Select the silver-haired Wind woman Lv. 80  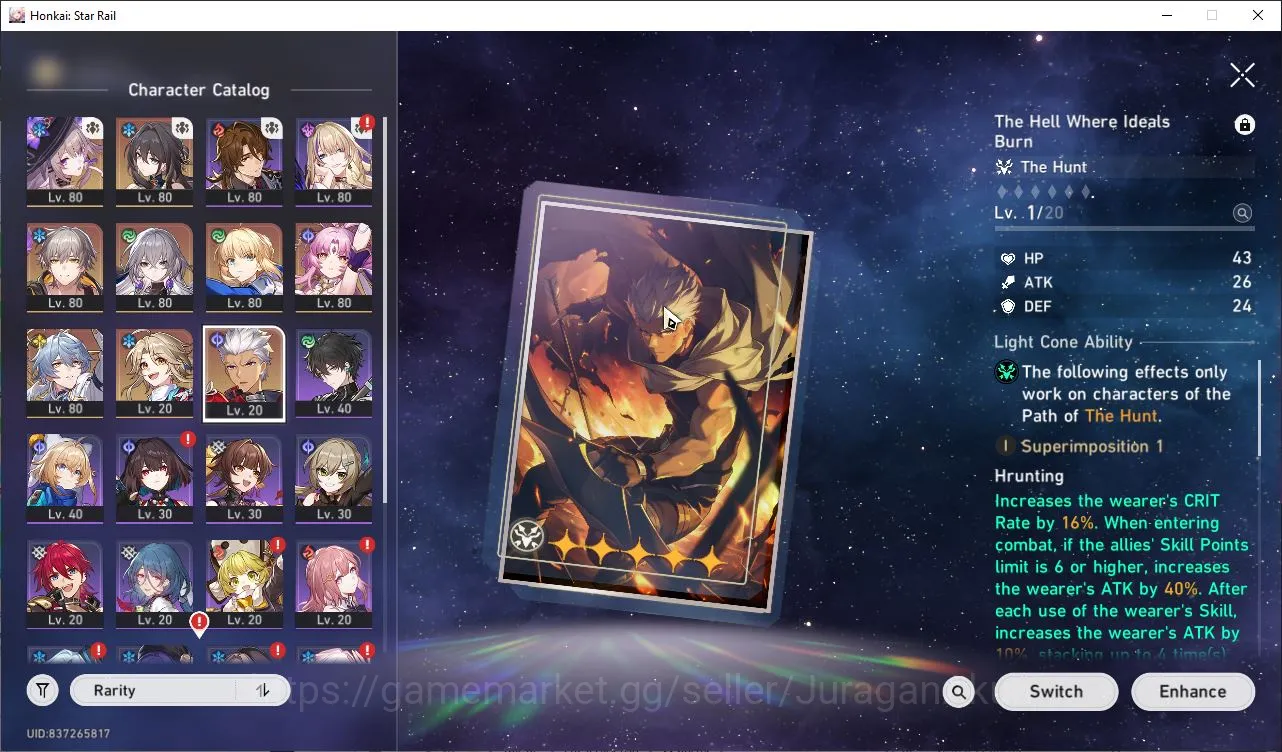[x=154, y=267]
